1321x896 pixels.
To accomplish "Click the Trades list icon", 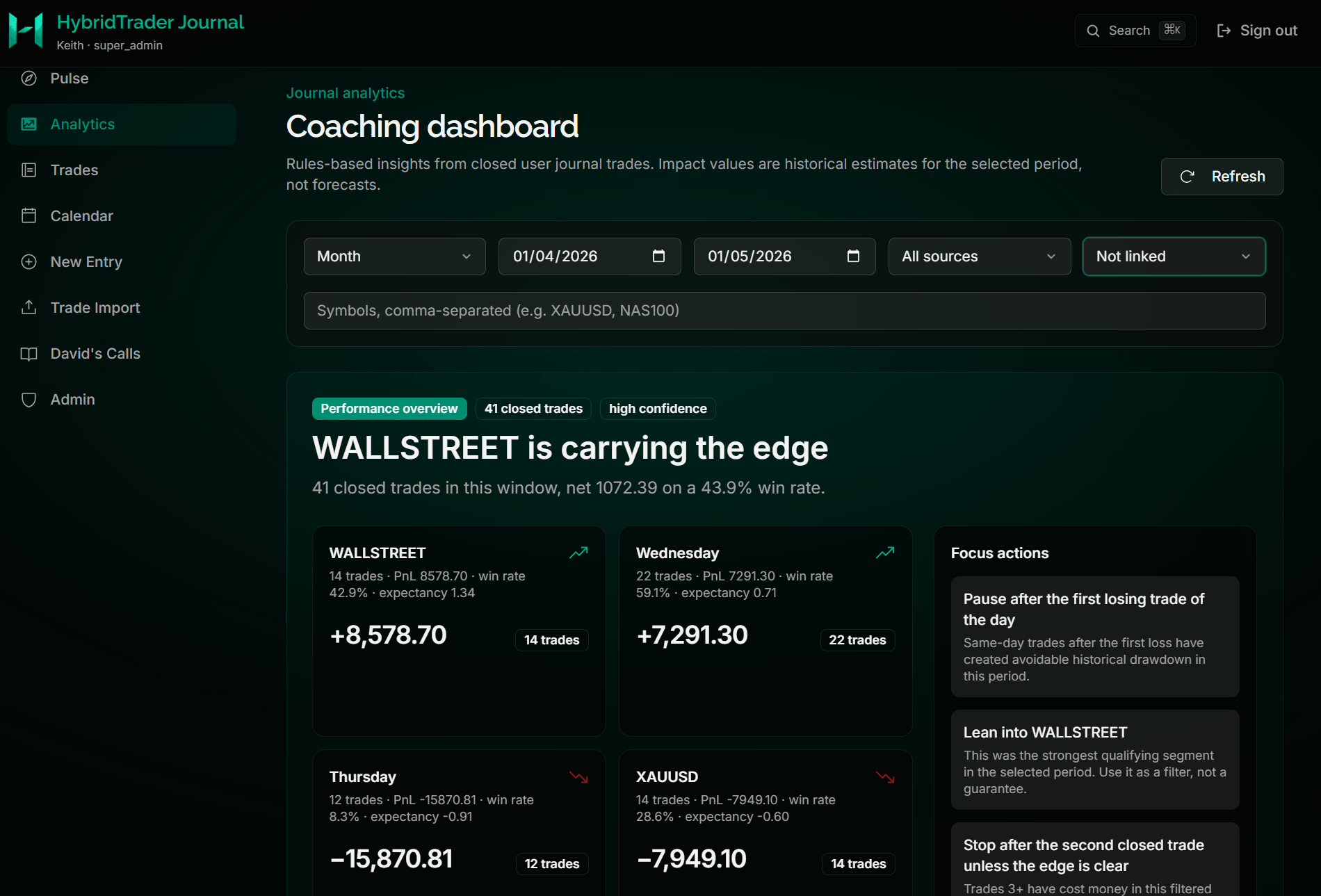I will pos(29,170).
